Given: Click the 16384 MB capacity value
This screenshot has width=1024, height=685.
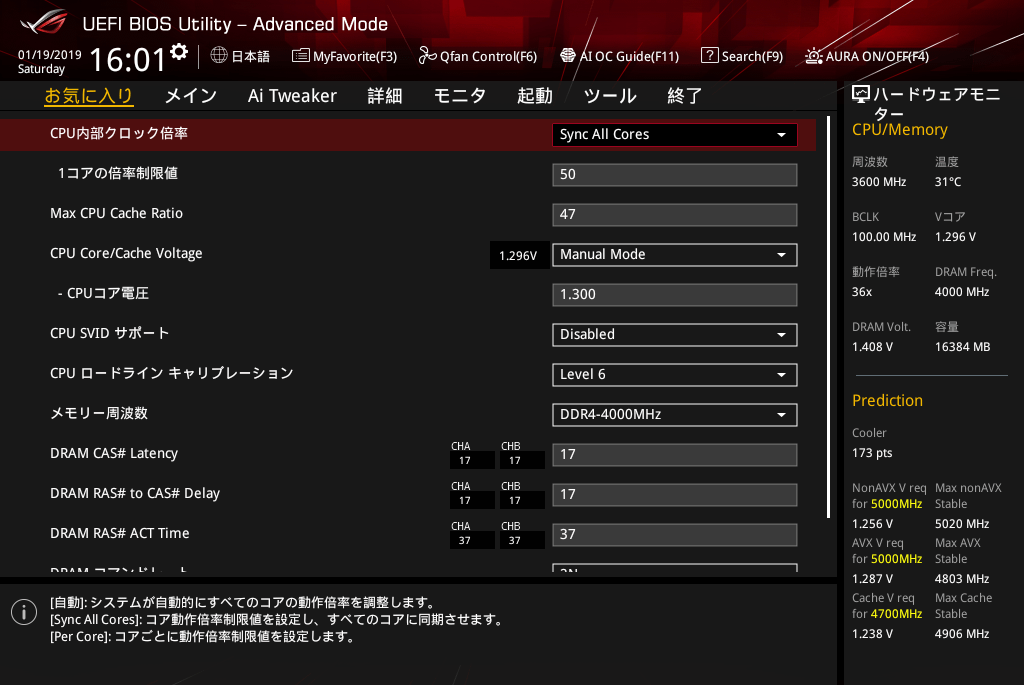Looking at the screenshot, I should click(963, 347).
